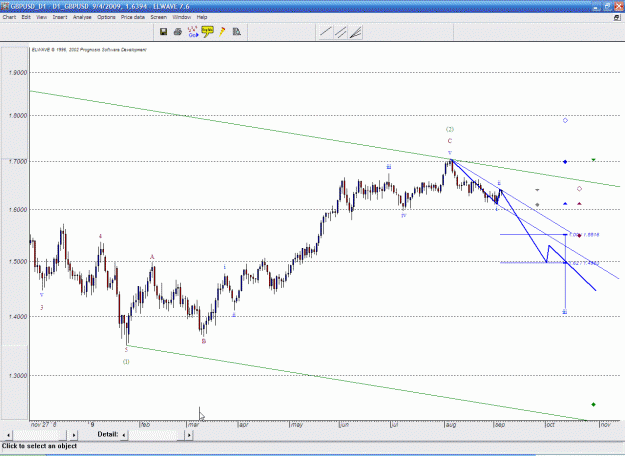Viewport: 625px width, 456px height.
Task: Select the fan lines tool
Action: click(355, 32)
